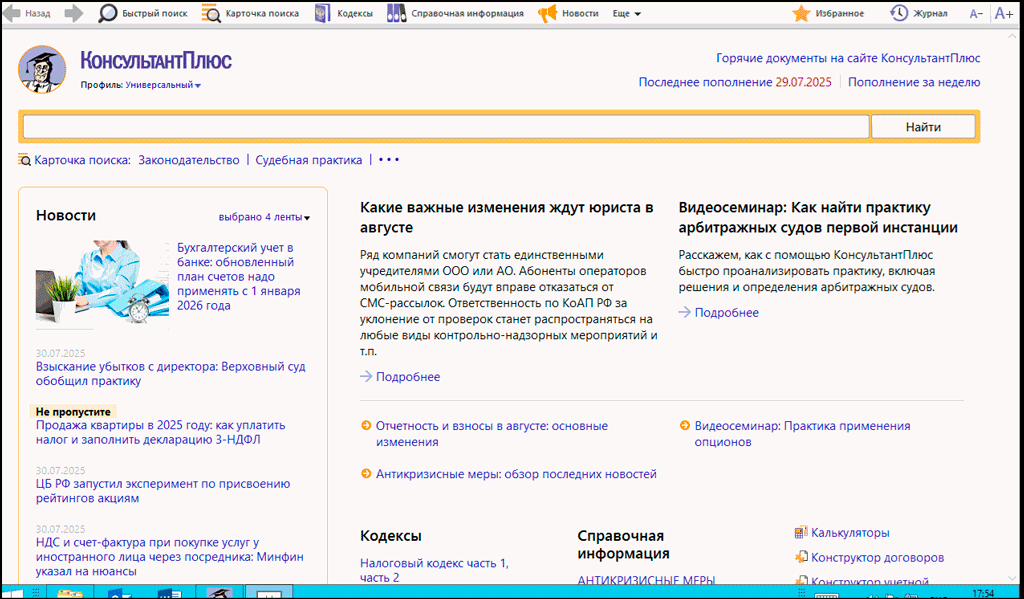Expand more search card options (three dots)
Image resolution: width=1024 pixels, height=599 pixels.
click(389, 160)
